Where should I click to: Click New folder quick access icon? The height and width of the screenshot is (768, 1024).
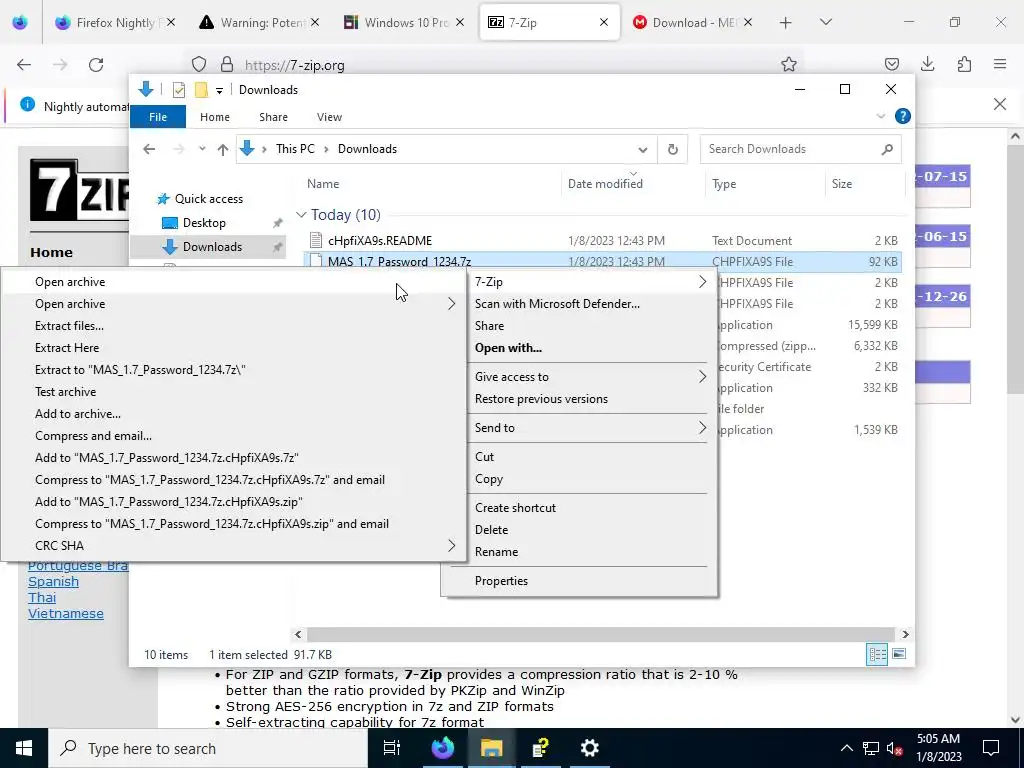[201, 90]
